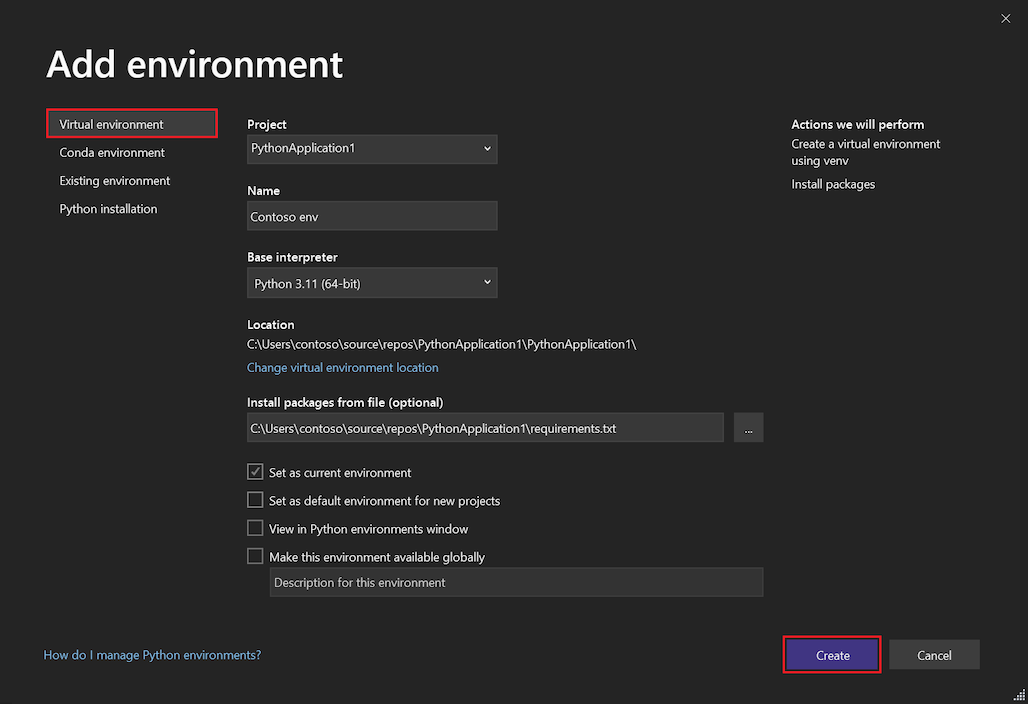Image resolution: width=1028 pixels, height=704 pixels.
Task: Open 'How do I manage Python environments?' link
Action: (152, 654)
